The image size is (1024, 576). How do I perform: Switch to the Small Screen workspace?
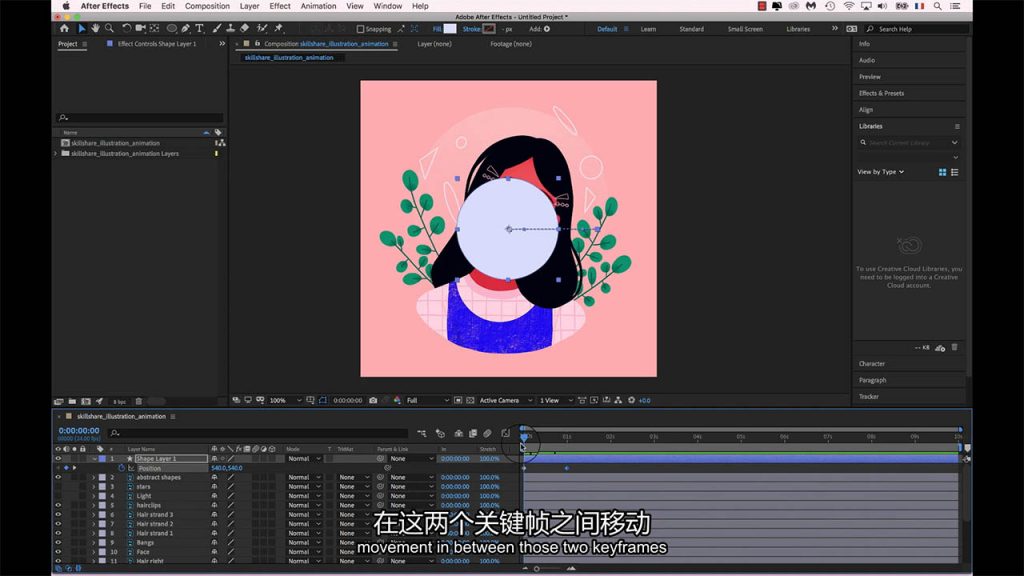tap(745, 29)
